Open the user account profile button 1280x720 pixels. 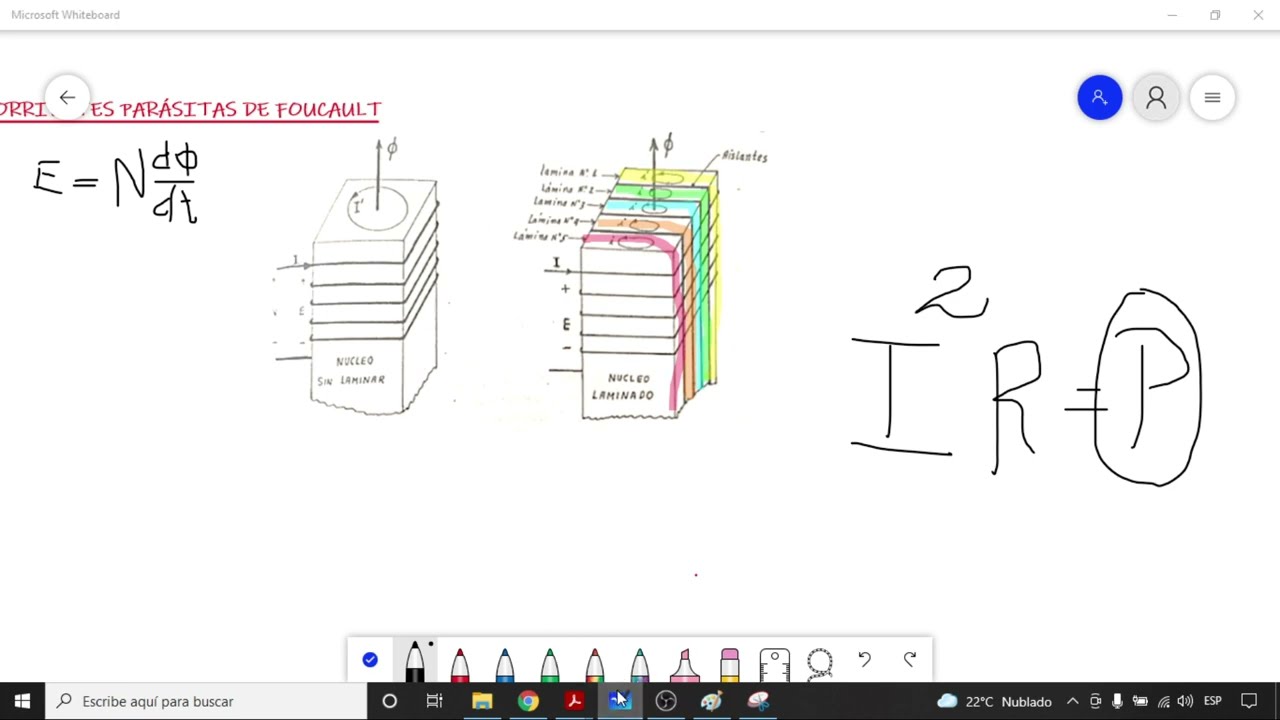pyautogui.click(x=1156, y=98)
